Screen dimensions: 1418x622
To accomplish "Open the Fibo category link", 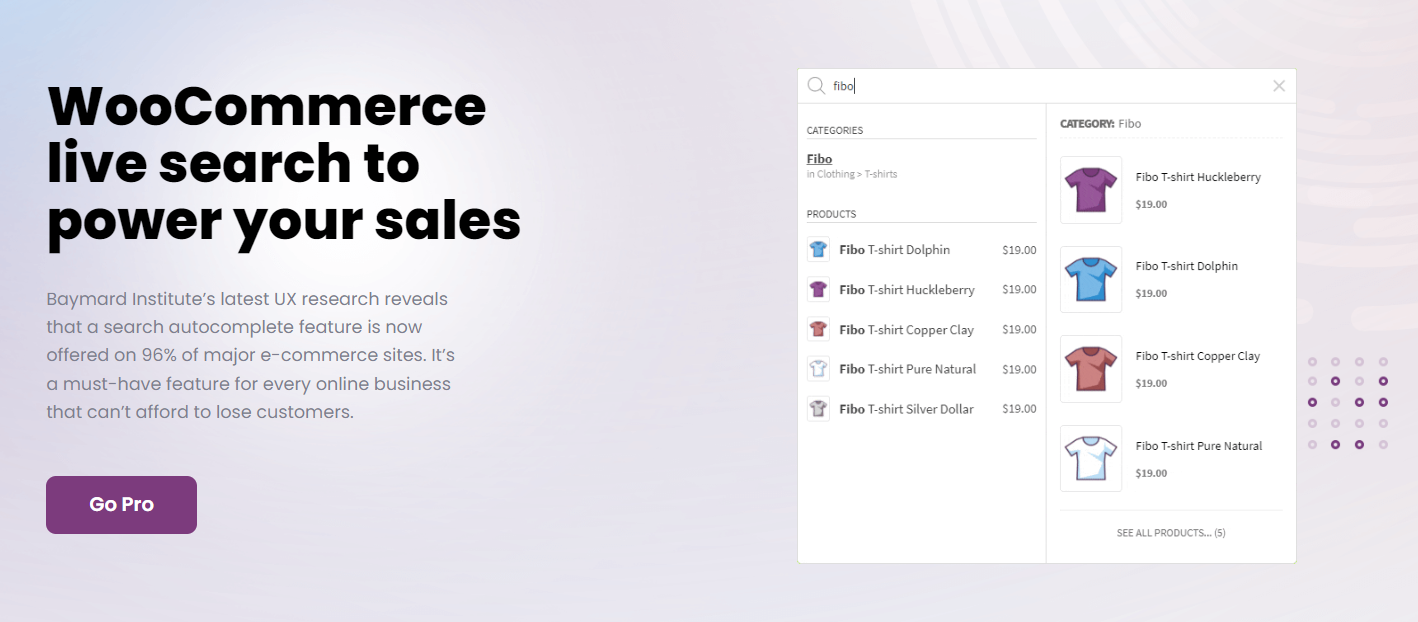I will tap(819, 159).
